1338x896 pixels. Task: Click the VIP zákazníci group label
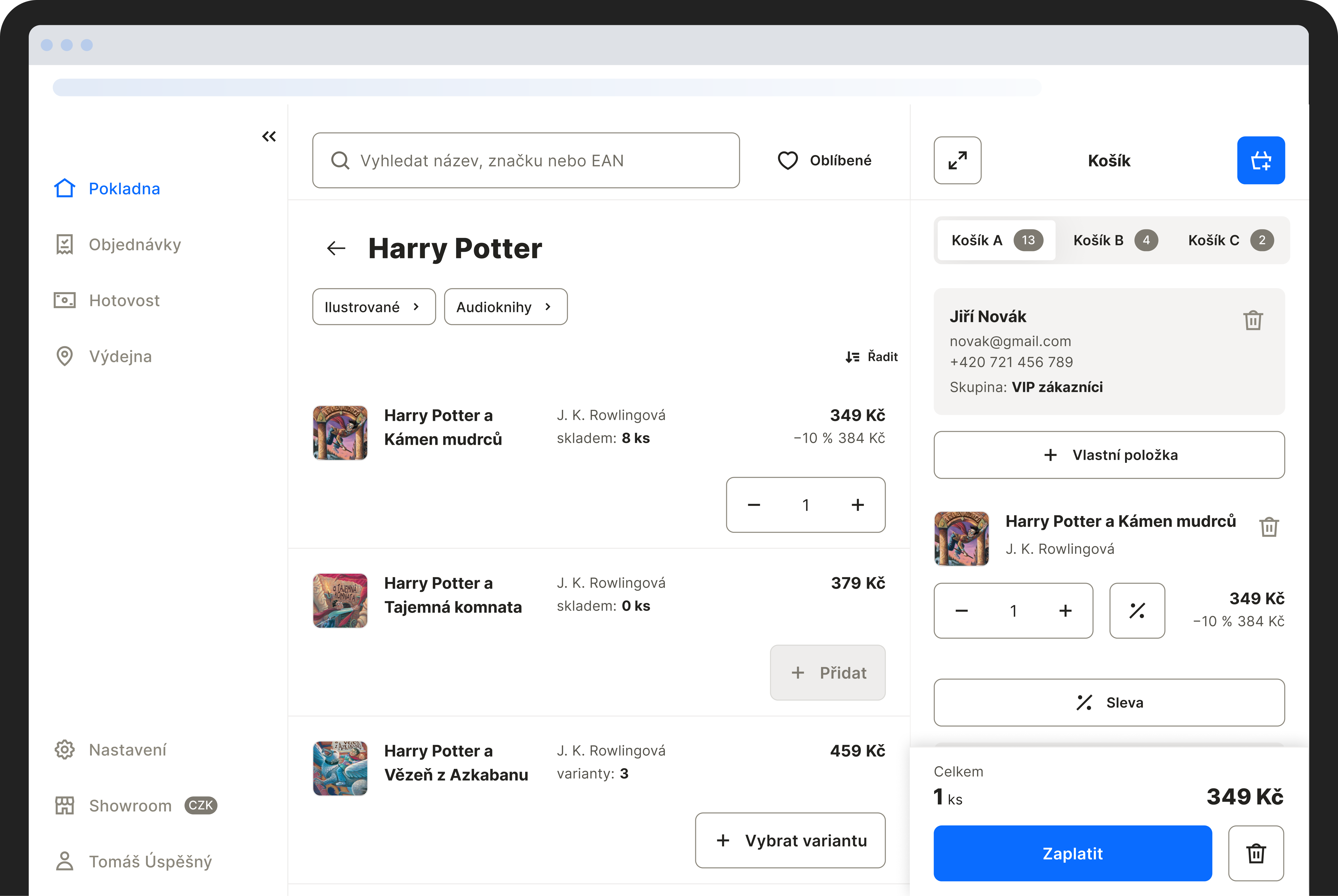[1057, 387]
